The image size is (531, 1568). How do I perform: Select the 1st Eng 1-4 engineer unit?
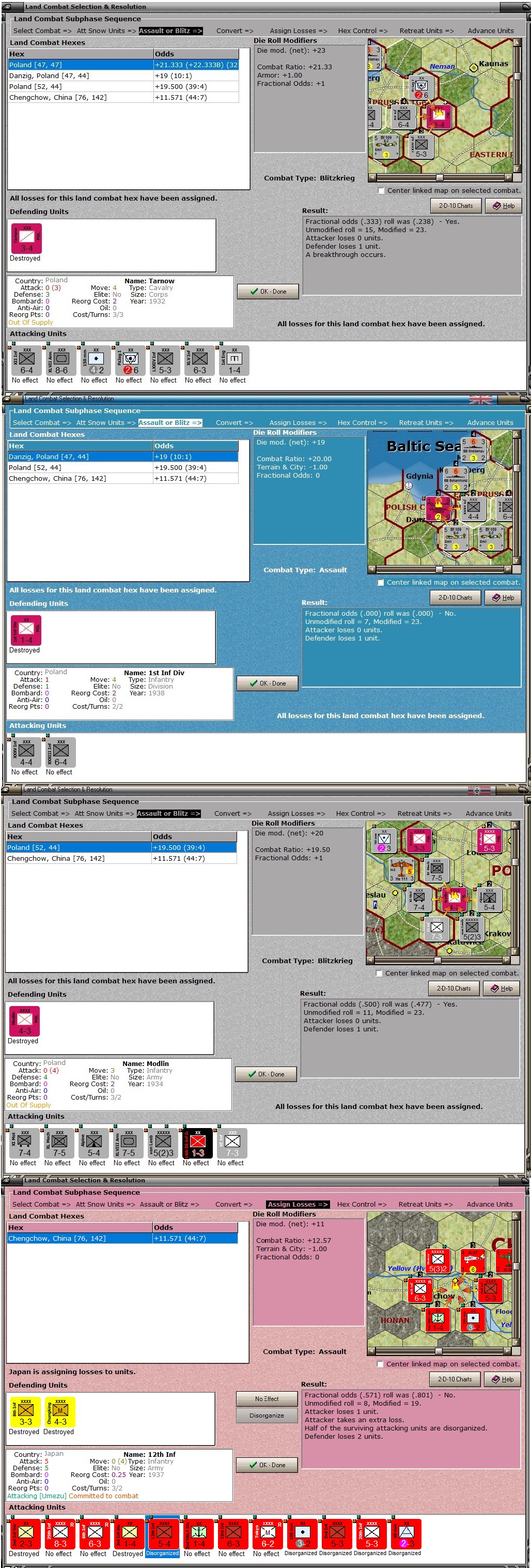[x=235, y=361]
